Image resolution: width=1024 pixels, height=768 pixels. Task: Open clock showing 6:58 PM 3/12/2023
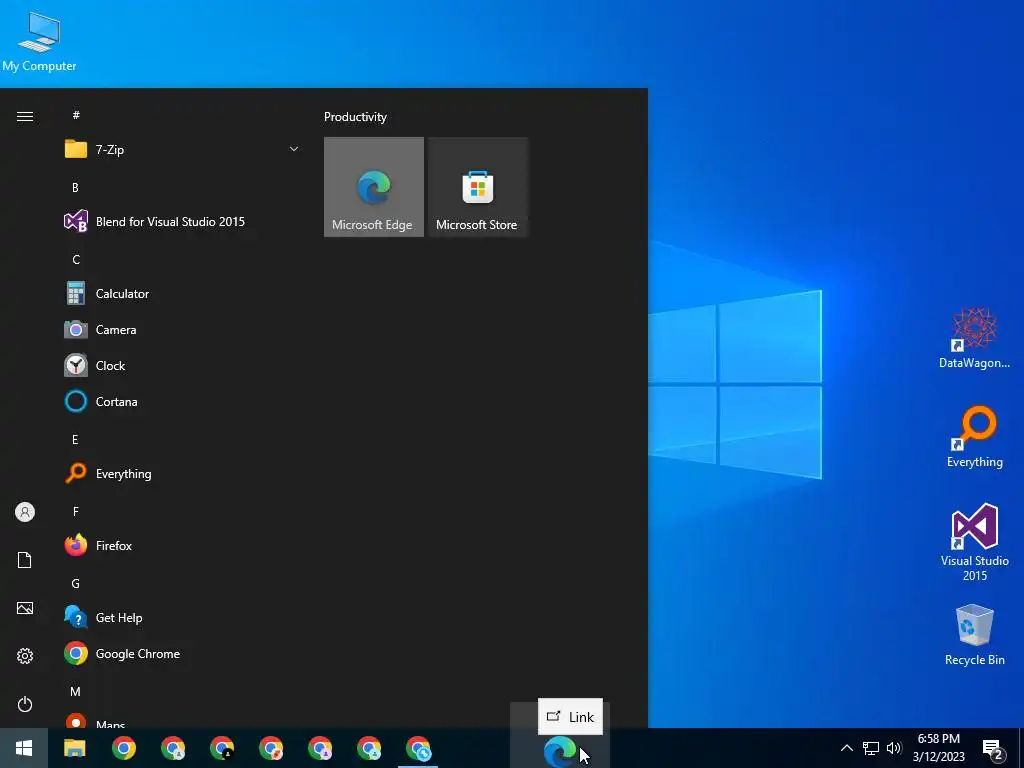coord(938,748)
